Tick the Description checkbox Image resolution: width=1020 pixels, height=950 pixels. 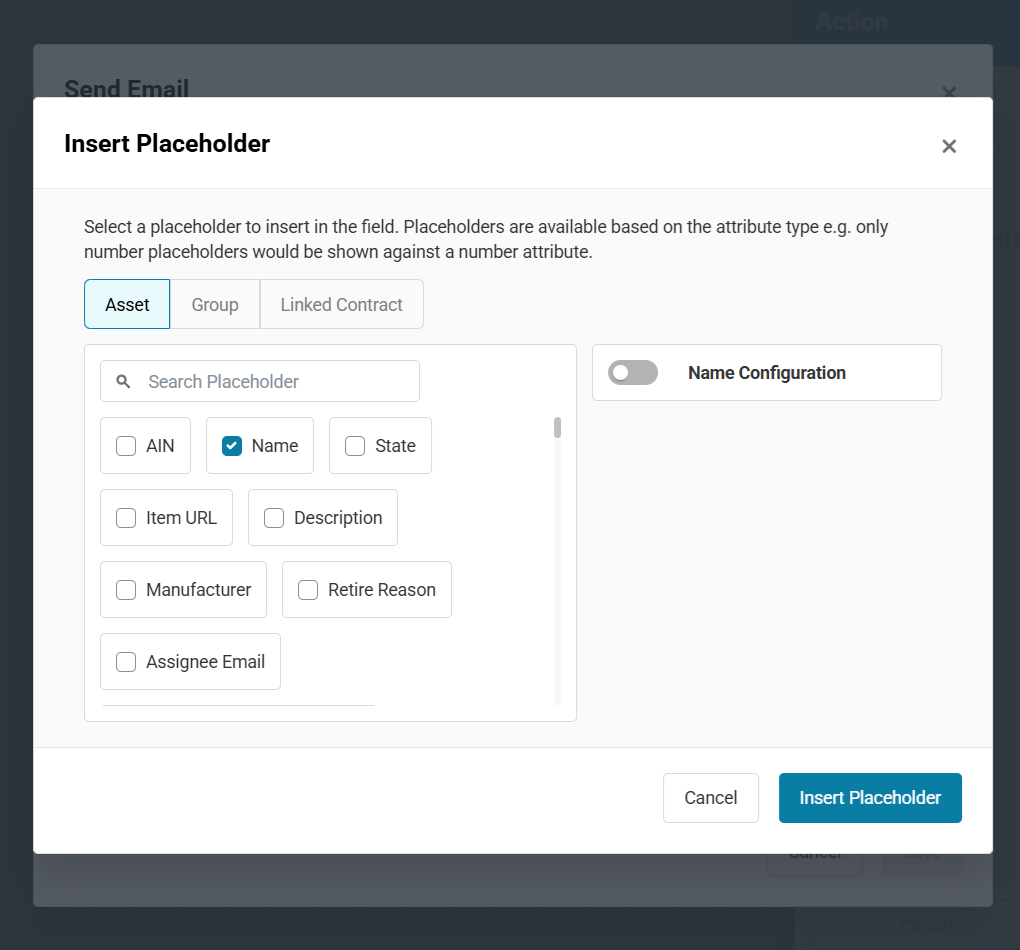274,518
